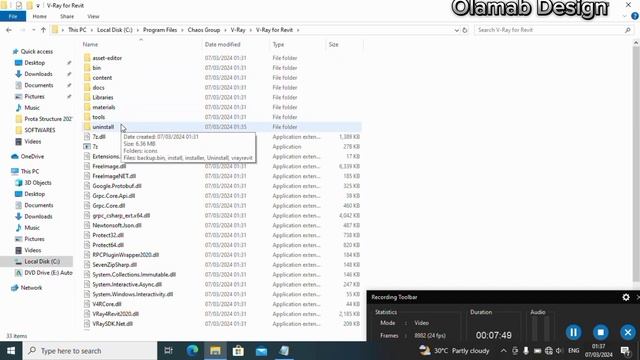
Task: Sort files by the Name column
Action: [90, 44]
